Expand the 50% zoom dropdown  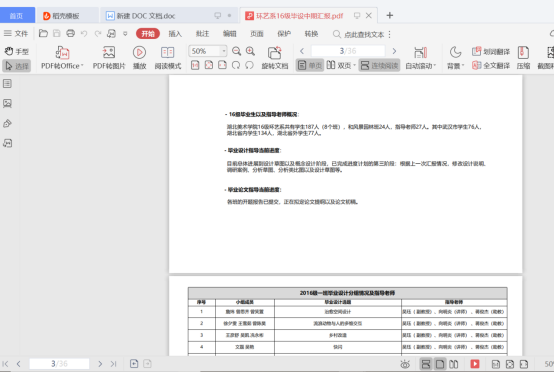pos(224,51)
